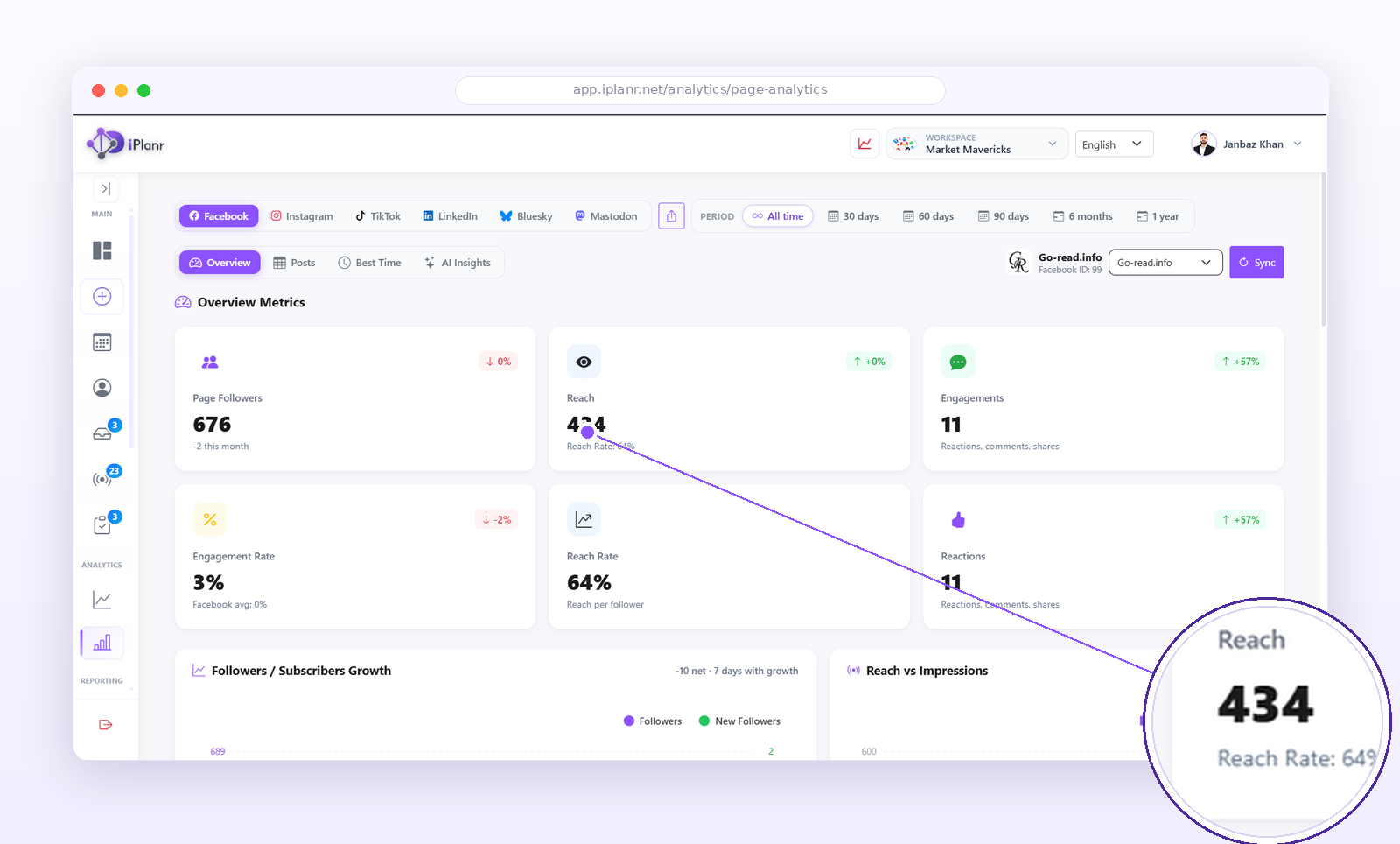The height and width of the screenshot is (844, 1400).
Task: Open the AI Insights view
Action: click(x=458, y=263)
